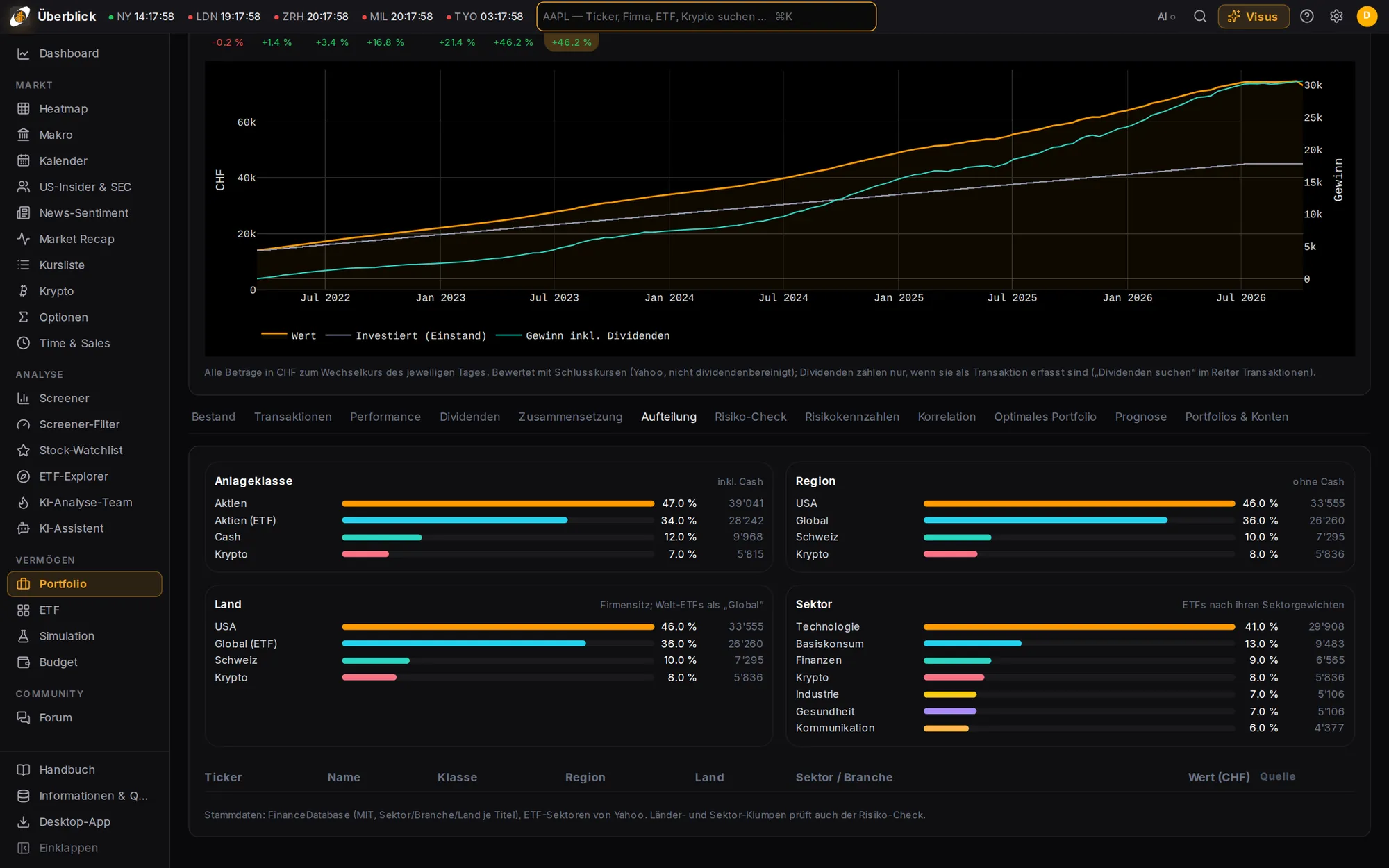
Task: Click the Visus button
Action: (x=1254, y=17)
